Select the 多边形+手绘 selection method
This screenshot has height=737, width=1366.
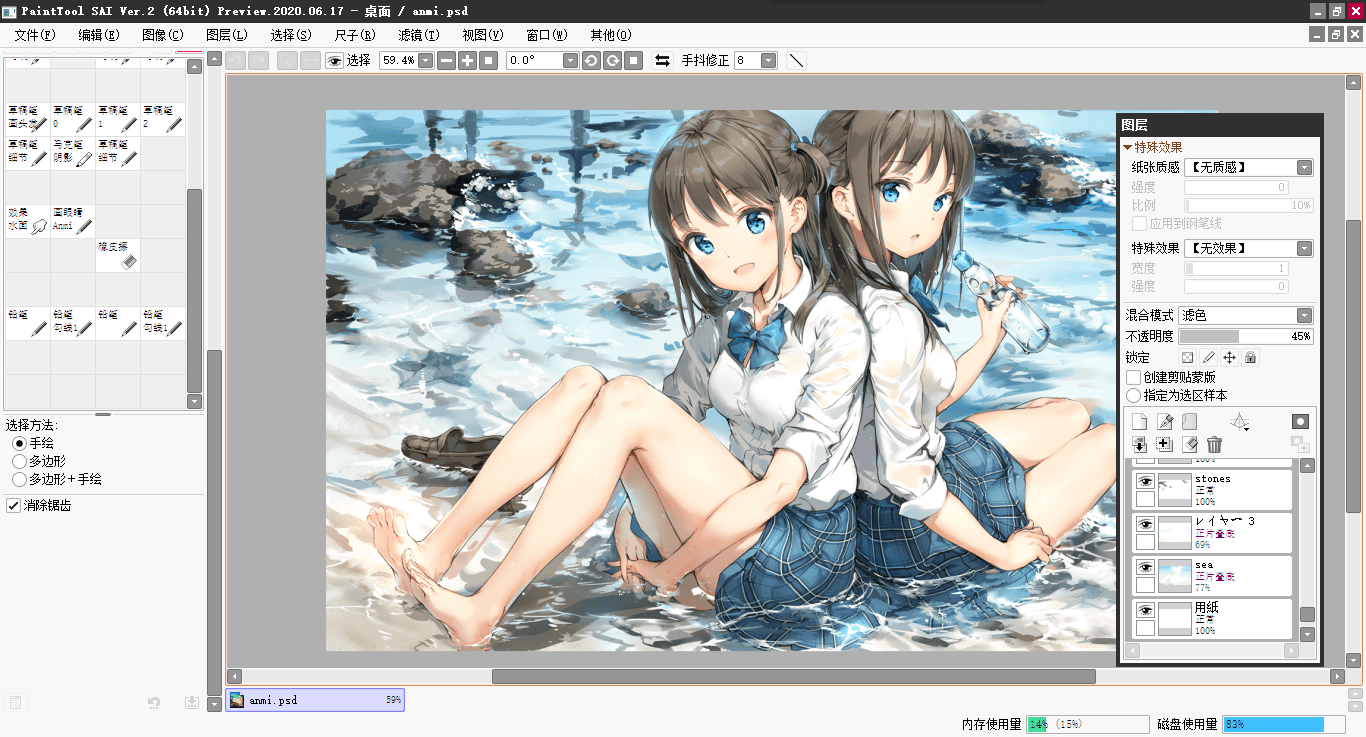click(x=19, y=479)
